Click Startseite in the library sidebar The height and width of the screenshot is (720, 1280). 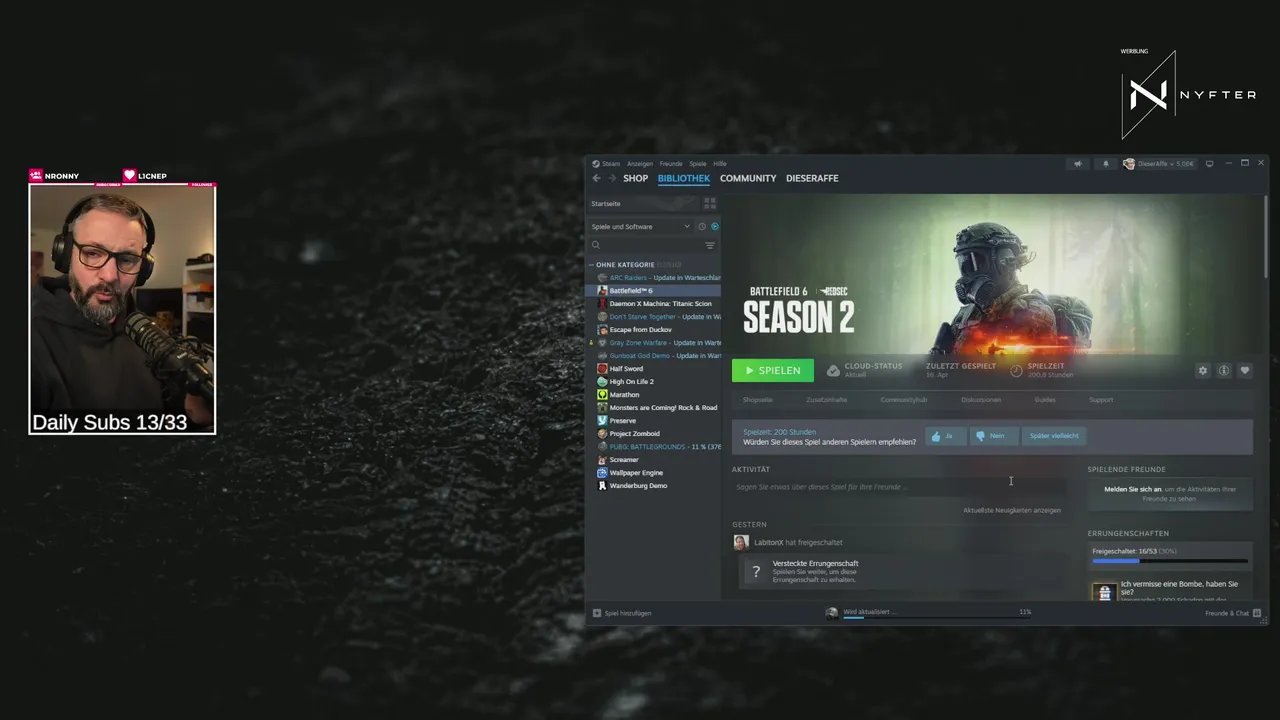click(606, 203)
